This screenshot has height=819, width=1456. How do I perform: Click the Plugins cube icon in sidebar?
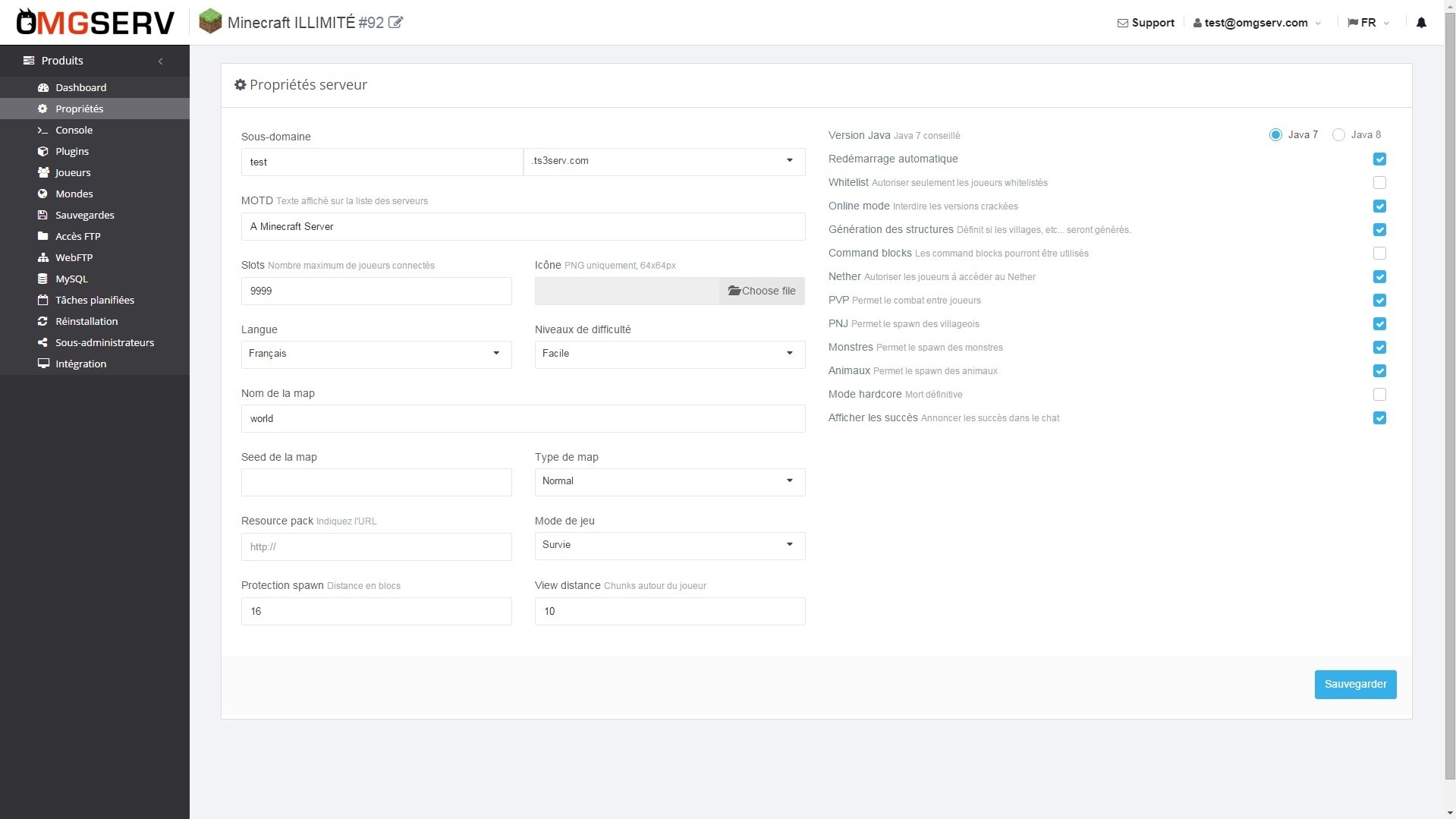pyautogui.click(x=43, y=151)
